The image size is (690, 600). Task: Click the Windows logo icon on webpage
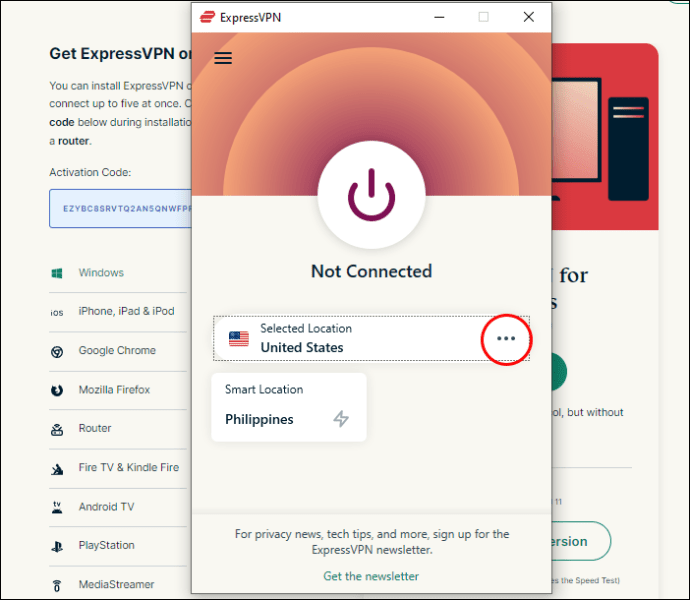pos(57,273)
